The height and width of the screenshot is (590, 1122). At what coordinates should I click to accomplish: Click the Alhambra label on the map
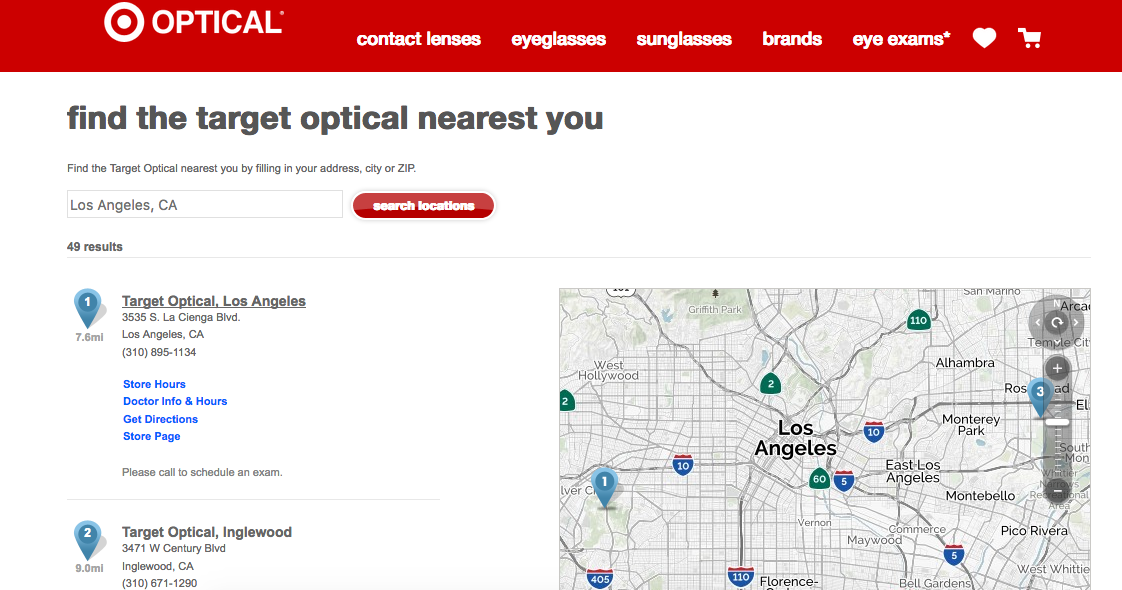click(965, 363)
